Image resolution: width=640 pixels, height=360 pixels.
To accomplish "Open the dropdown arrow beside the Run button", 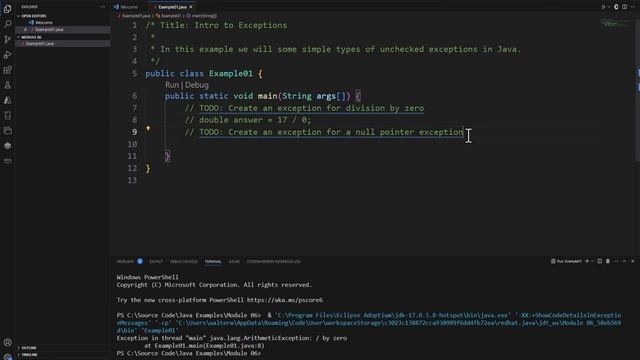I will pyautogui.click(x=609, y=7).
